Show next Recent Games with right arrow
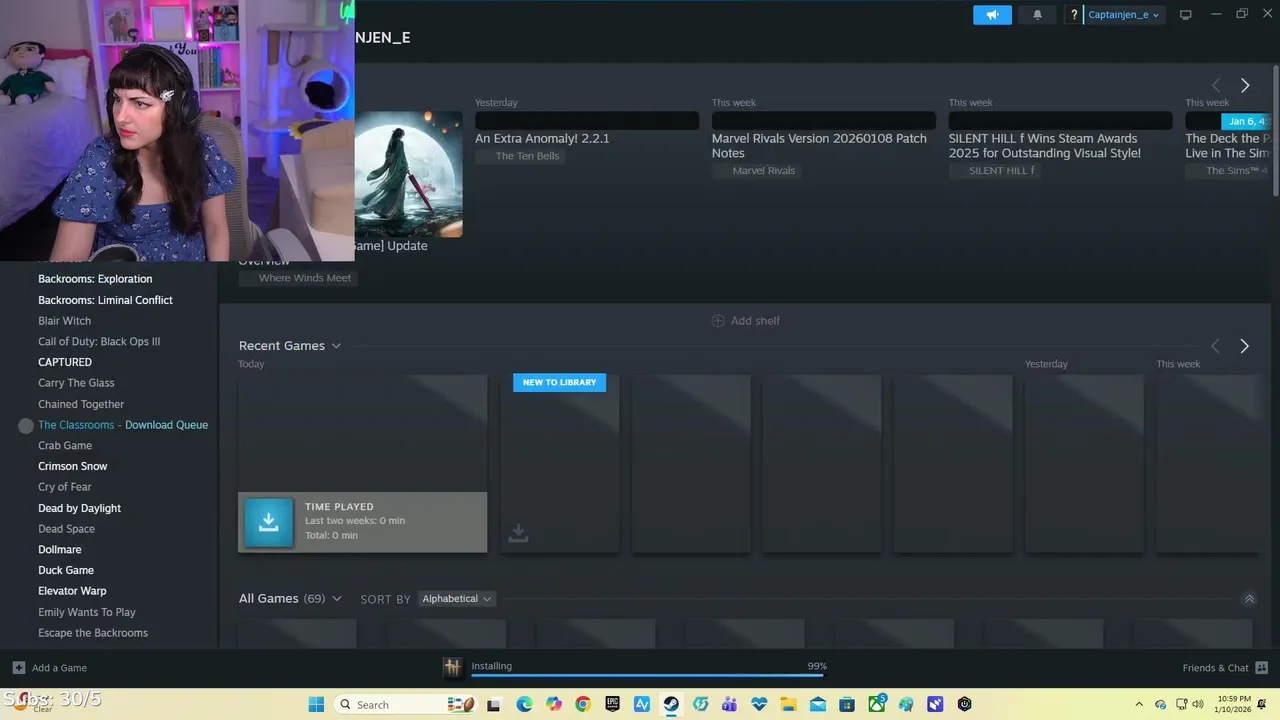 coord(1244,346)
